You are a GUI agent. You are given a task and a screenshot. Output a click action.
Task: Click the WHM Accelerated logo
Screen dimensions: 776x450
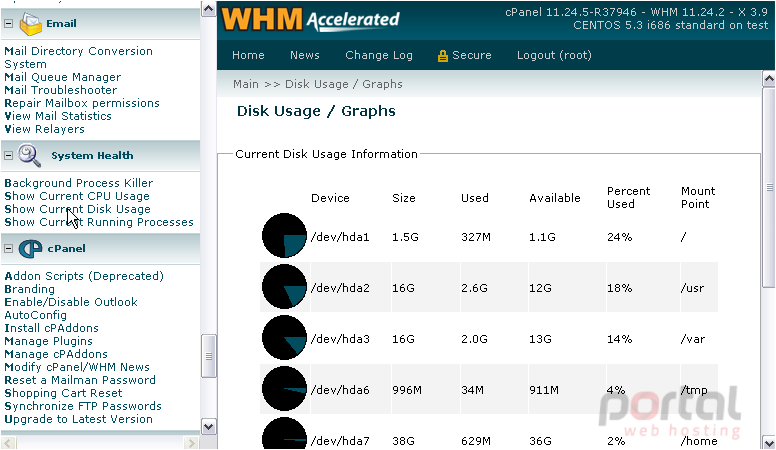[x=311, y=20]
